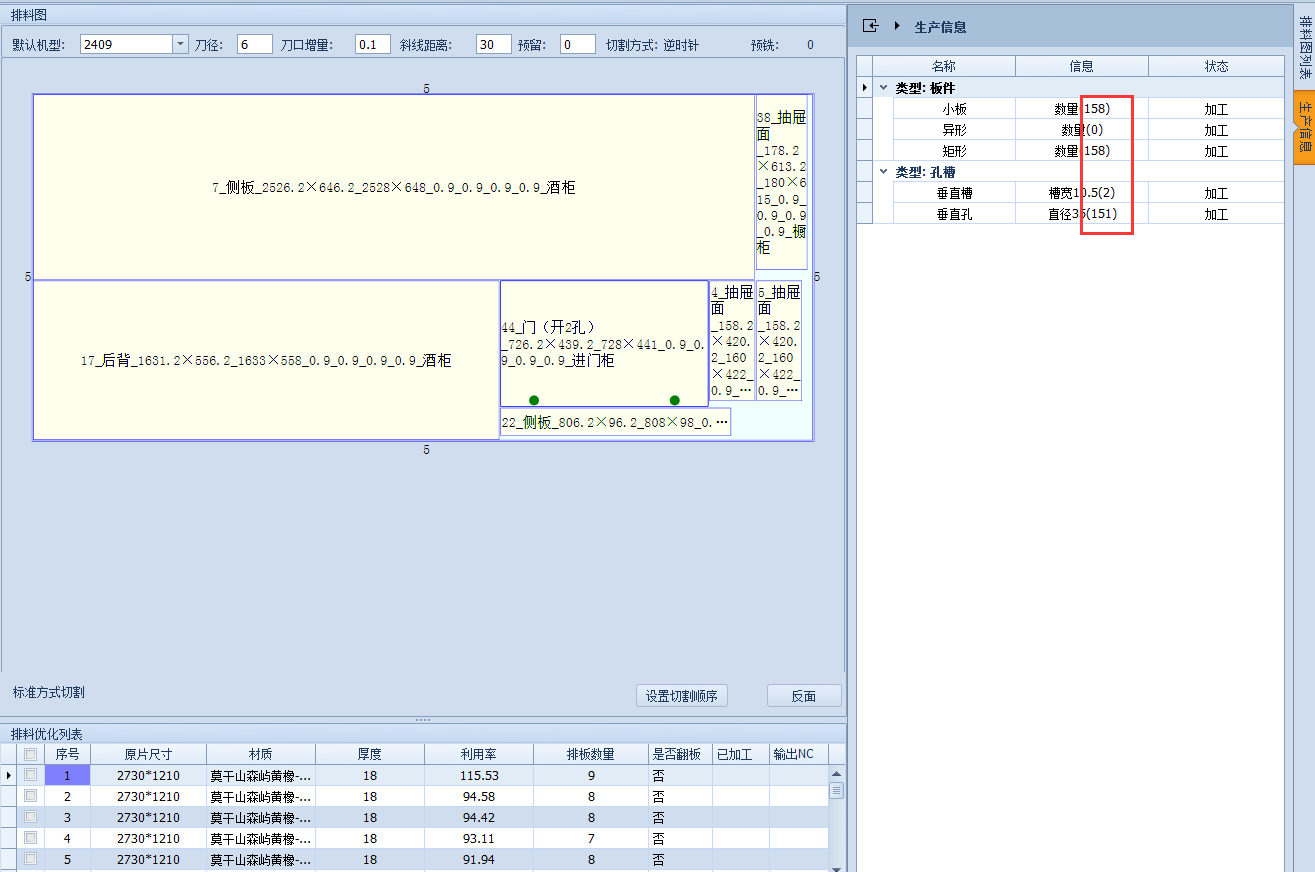Open the 默认机型 dropdown arrow

[180, 44]
